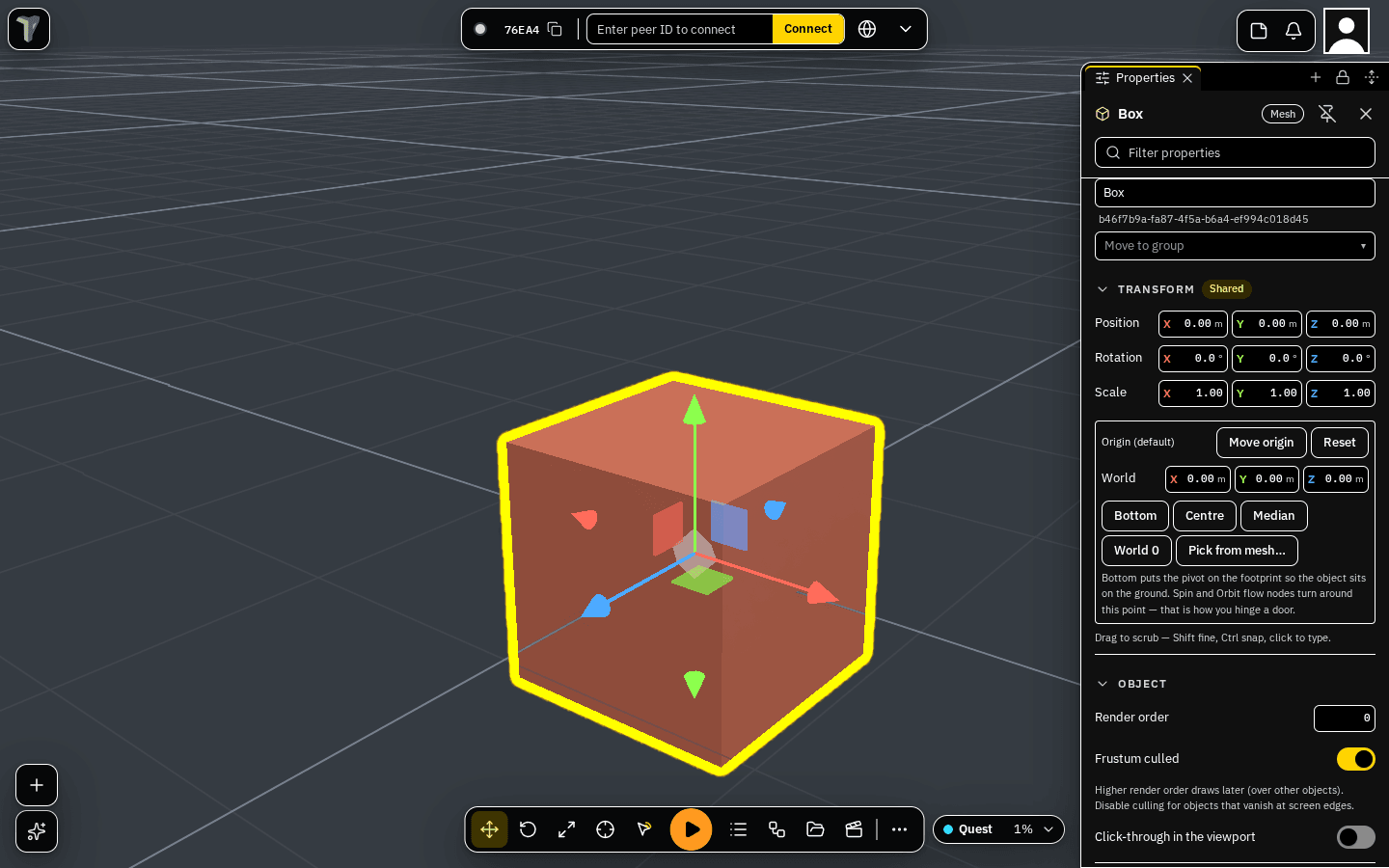Toggle the Frustum culled switch
The image size is (1389, 868).
tap(1356, 759)
